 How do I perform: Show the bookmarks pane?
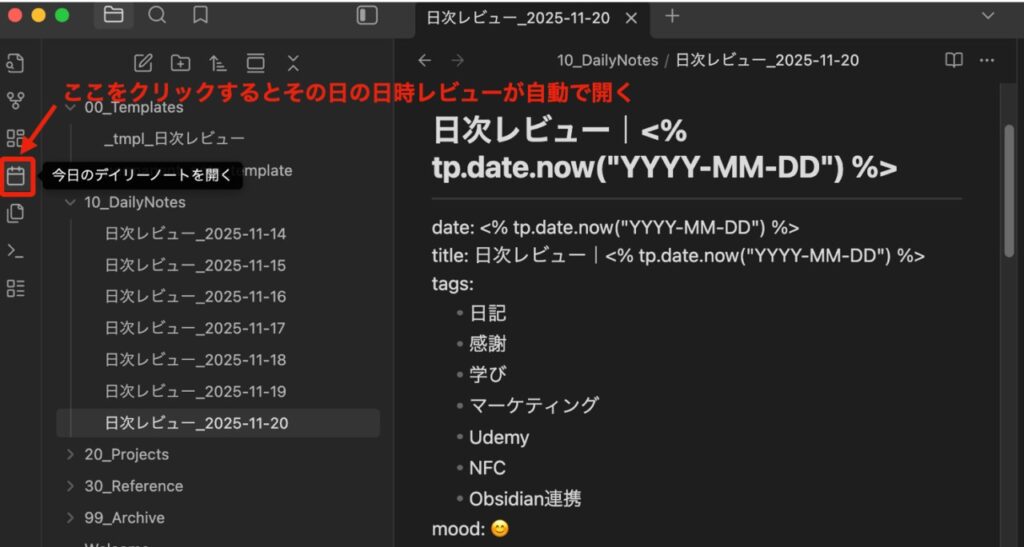pos(200,15)
